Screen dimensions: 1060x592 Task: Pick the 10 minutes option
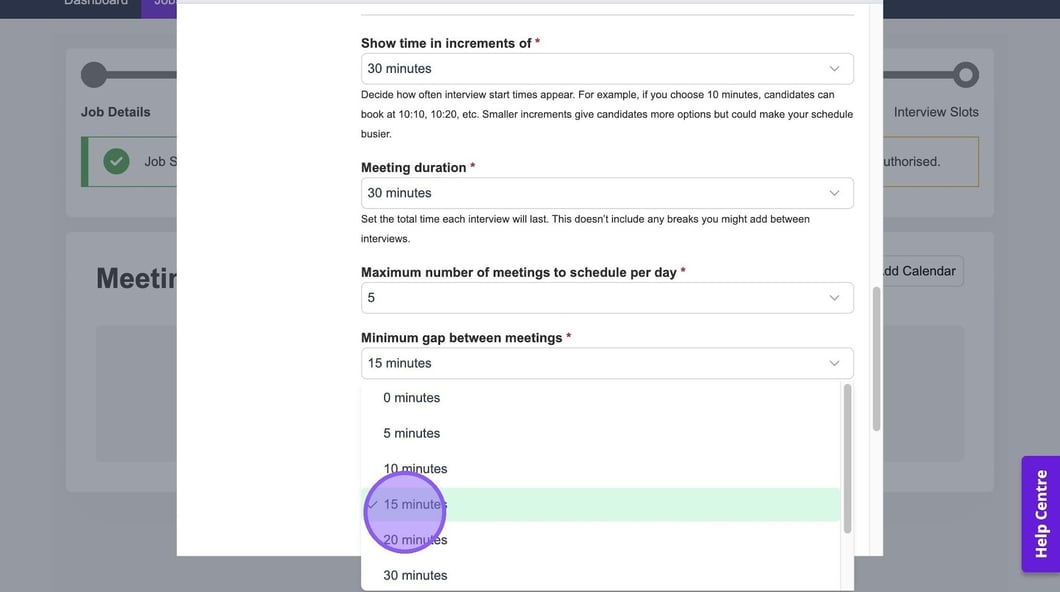coord(416,469)
